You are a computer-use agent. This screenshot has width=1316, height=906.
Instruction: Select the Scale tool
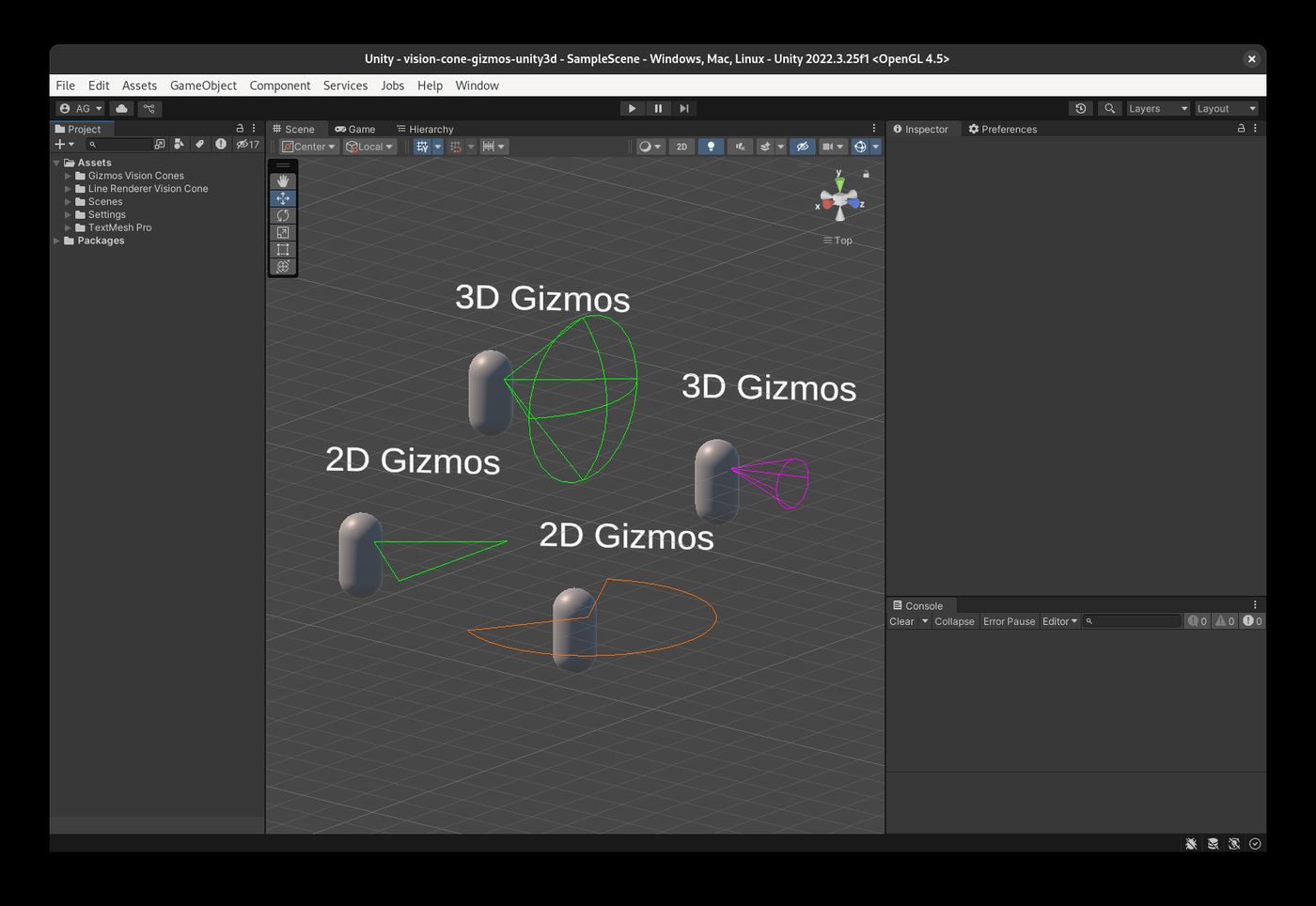tap(283, 232)
